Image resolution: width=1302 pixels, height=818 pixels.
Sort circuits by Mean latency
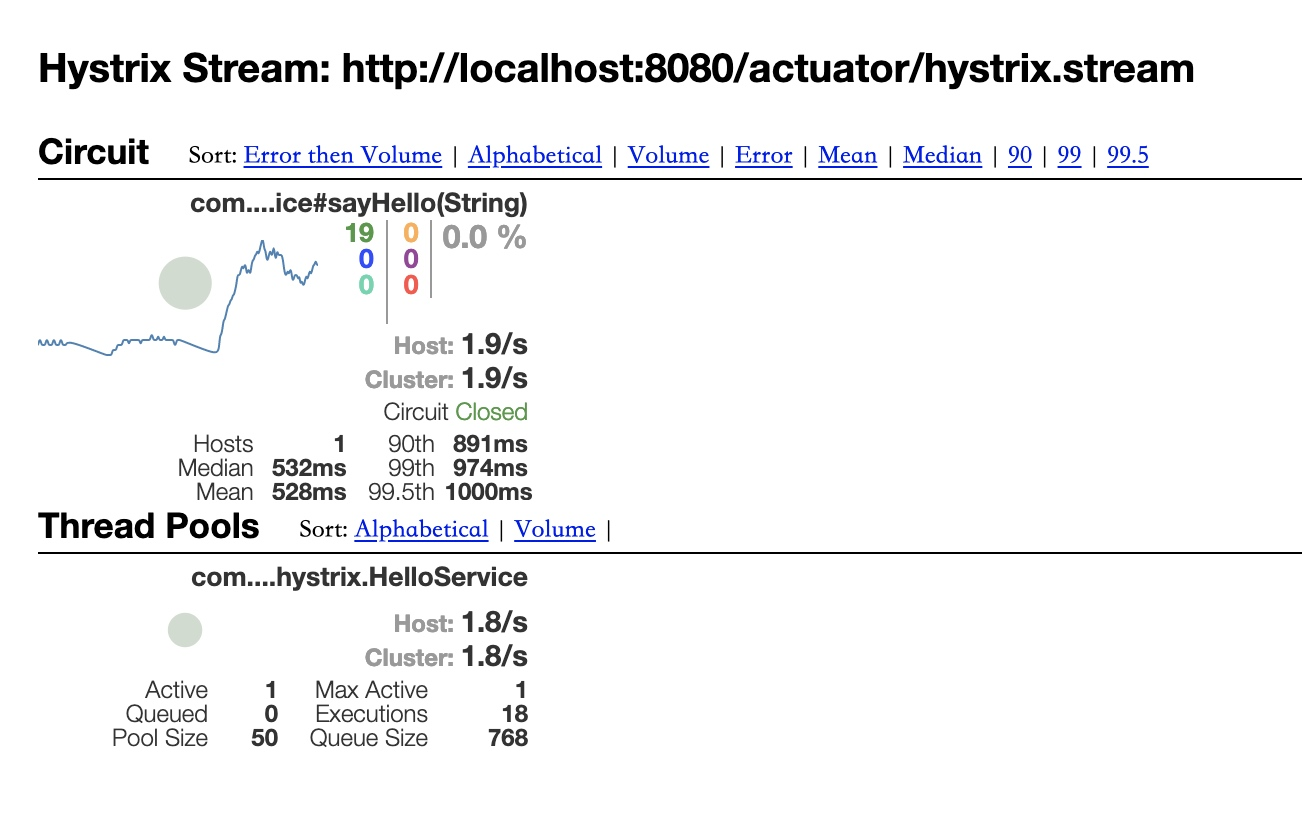pyautogui.click(x=847, y=155)
